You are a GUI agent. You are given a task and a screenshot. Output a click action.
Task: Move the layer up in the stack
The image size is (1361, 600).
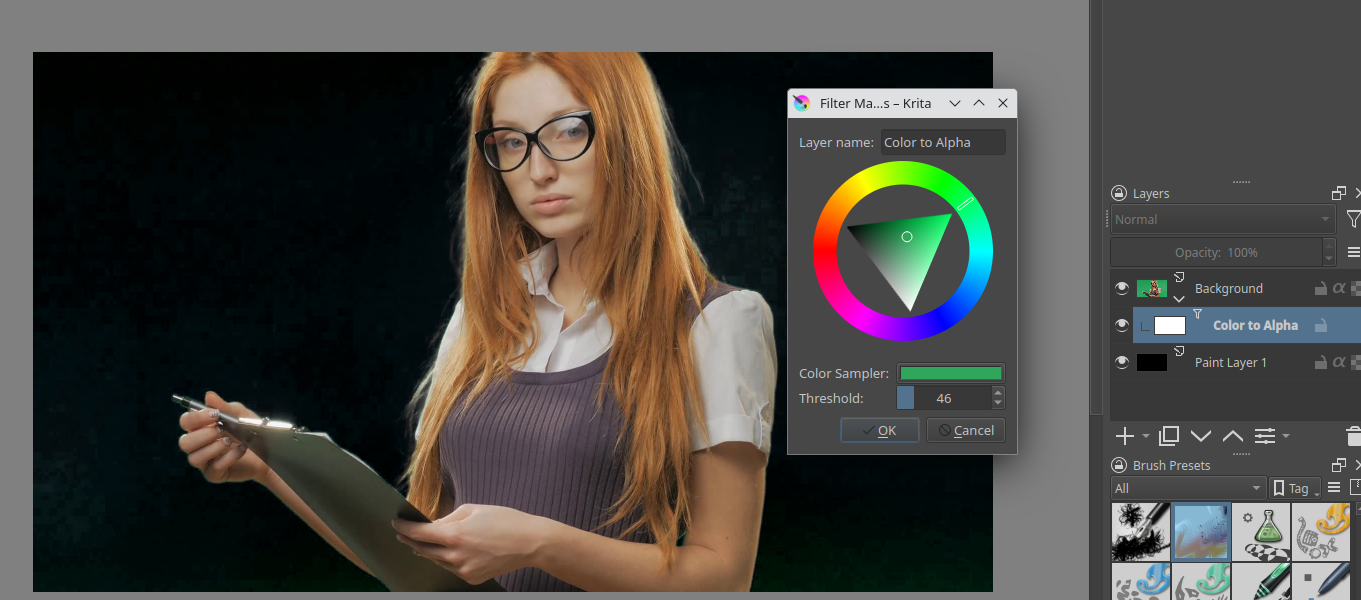[x=1233, y=436]
